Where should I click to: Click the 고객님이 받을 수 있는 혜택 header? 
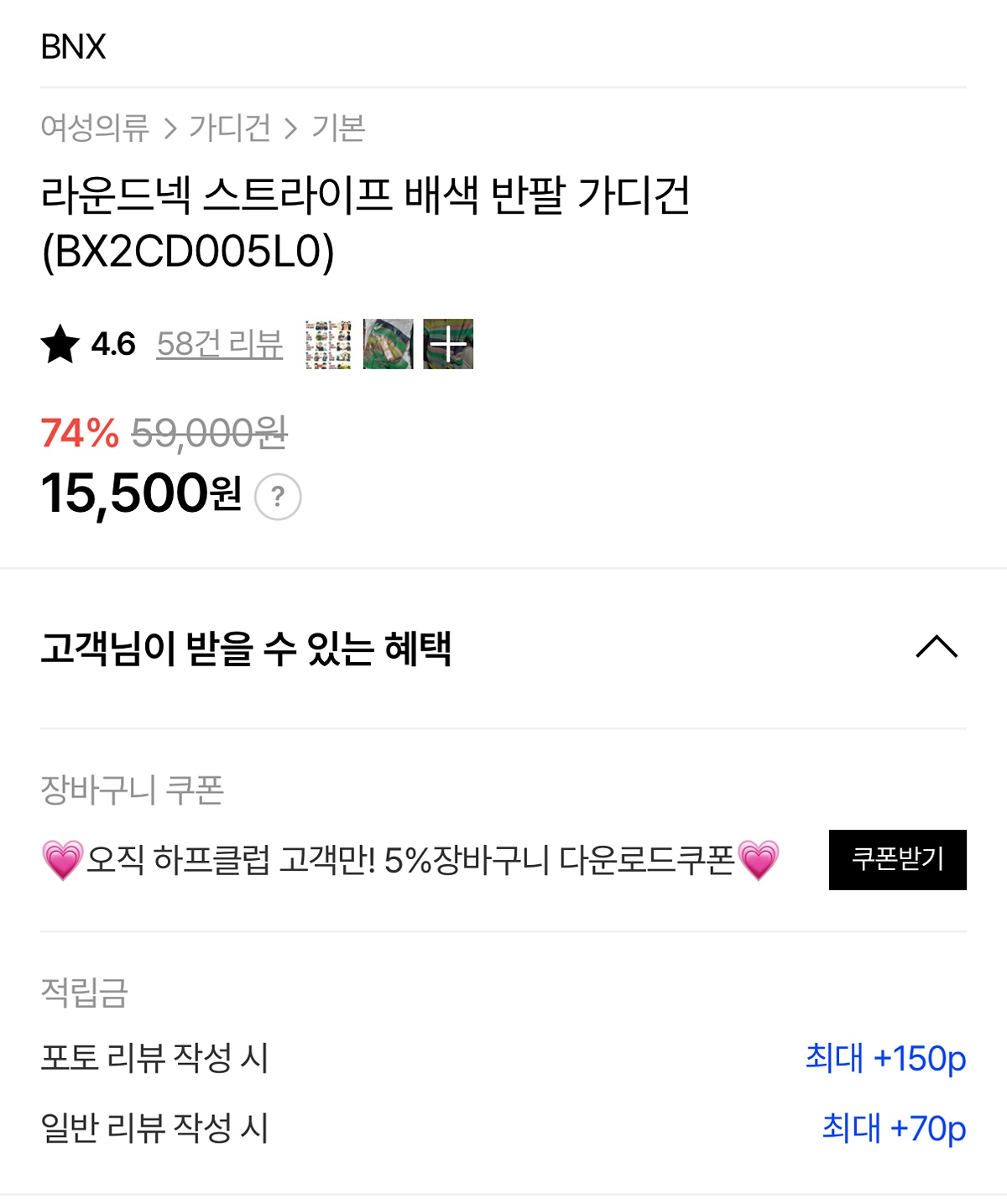[x=246, y=648]
